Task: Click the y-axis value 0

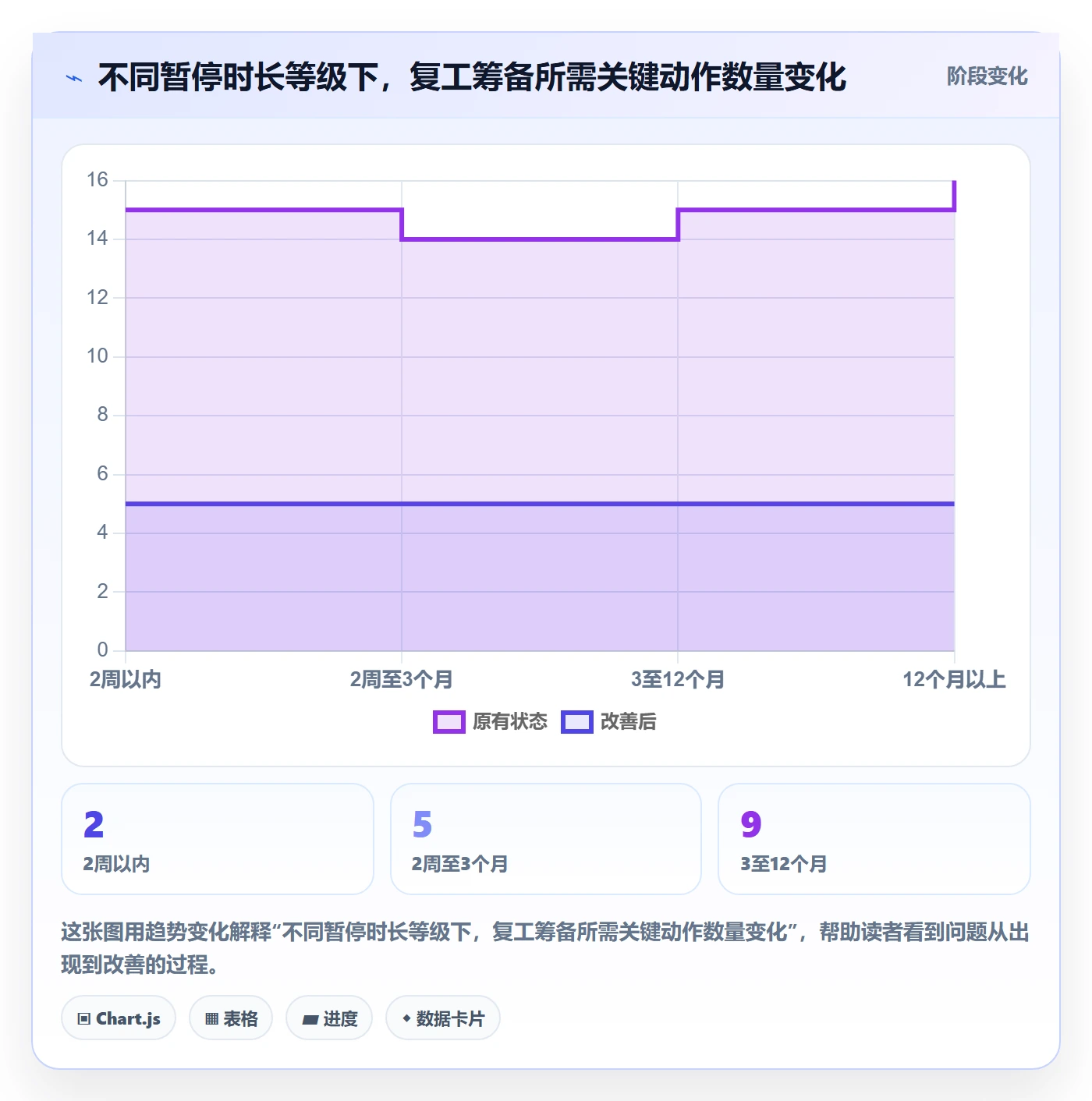Action: pyautogui.click(x=102, y=650)
